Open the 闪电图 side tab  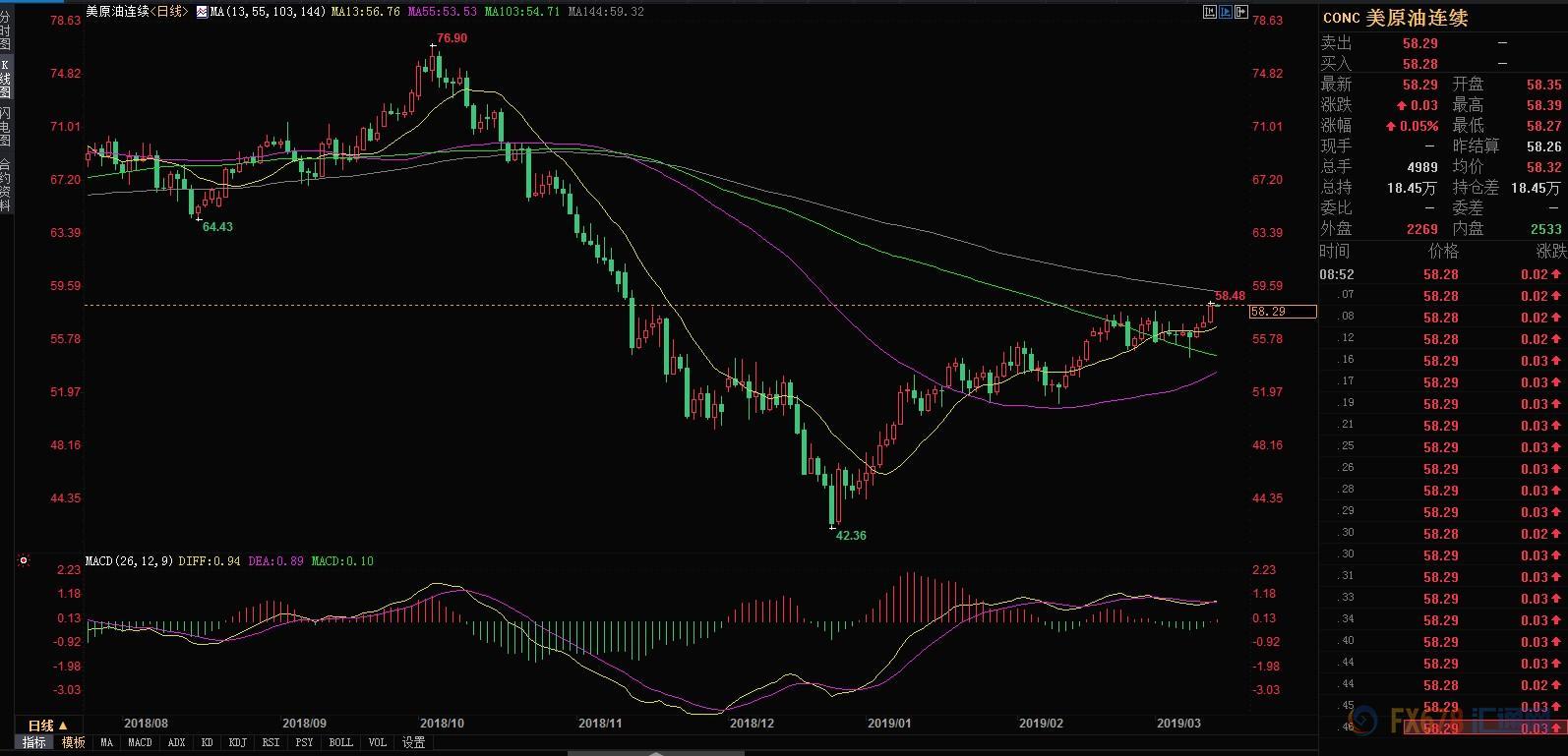[x=6, y=127]
